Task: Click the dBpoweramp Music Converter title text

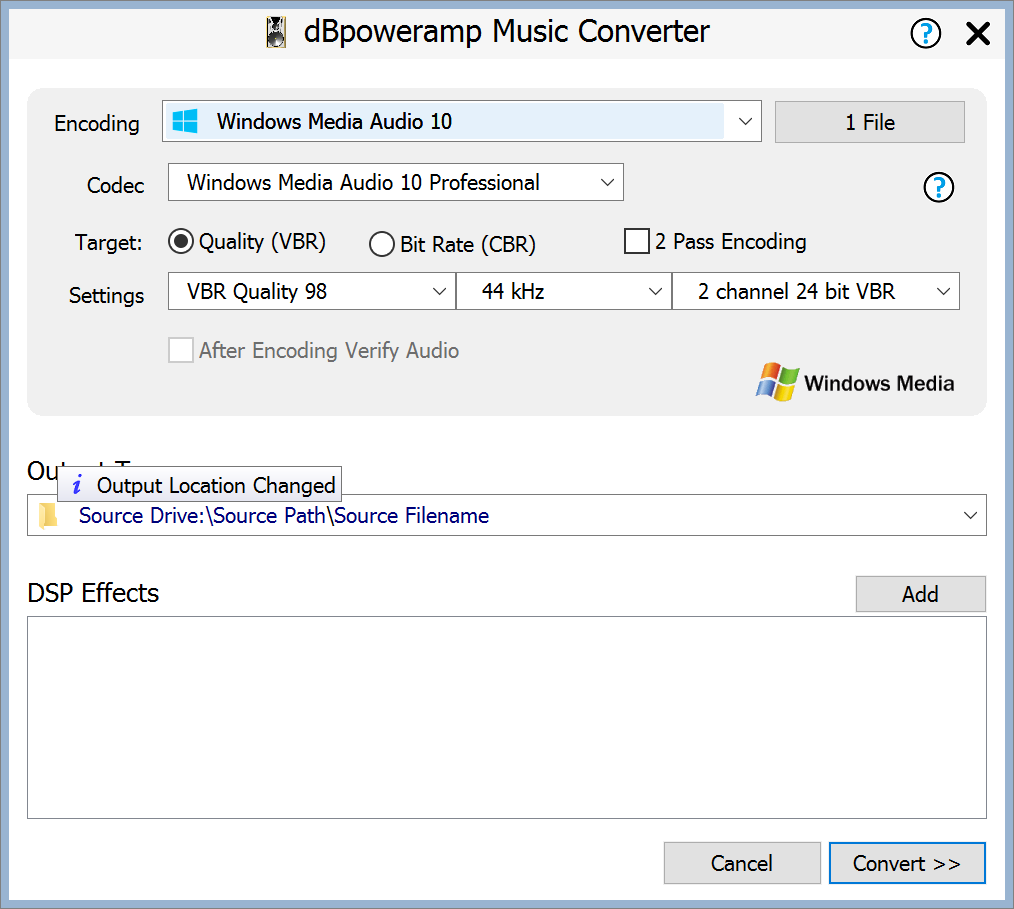Action: click(507, 32)
